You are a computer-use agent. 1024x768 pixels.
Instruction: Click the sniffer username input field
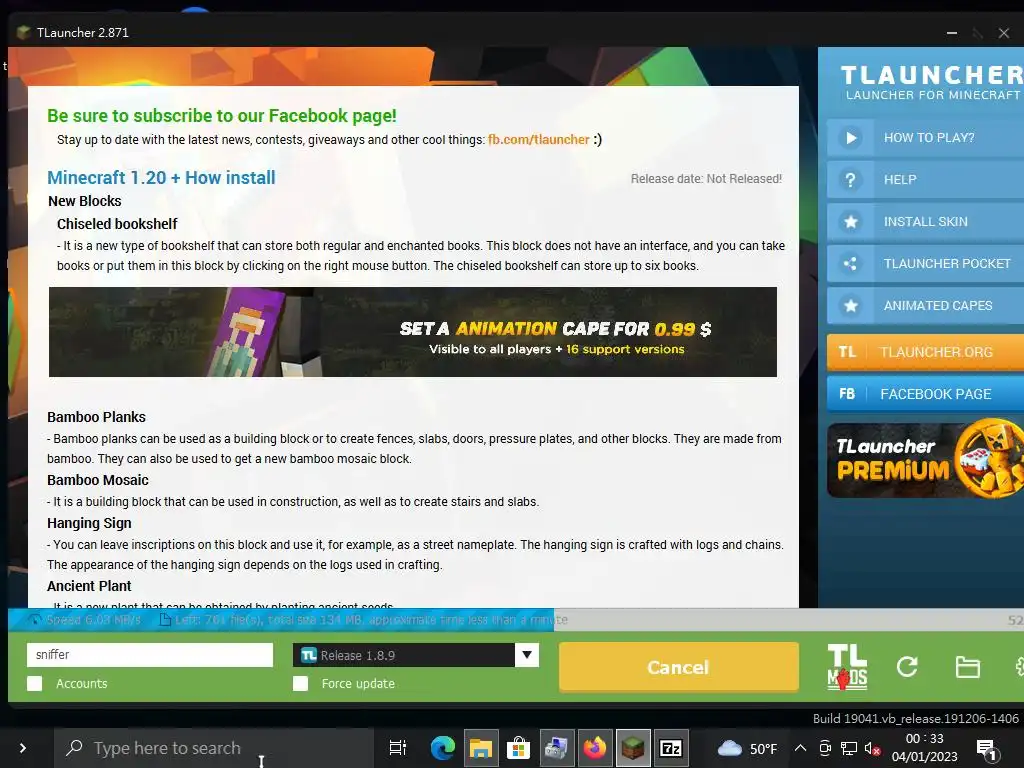tap(150, 655)
